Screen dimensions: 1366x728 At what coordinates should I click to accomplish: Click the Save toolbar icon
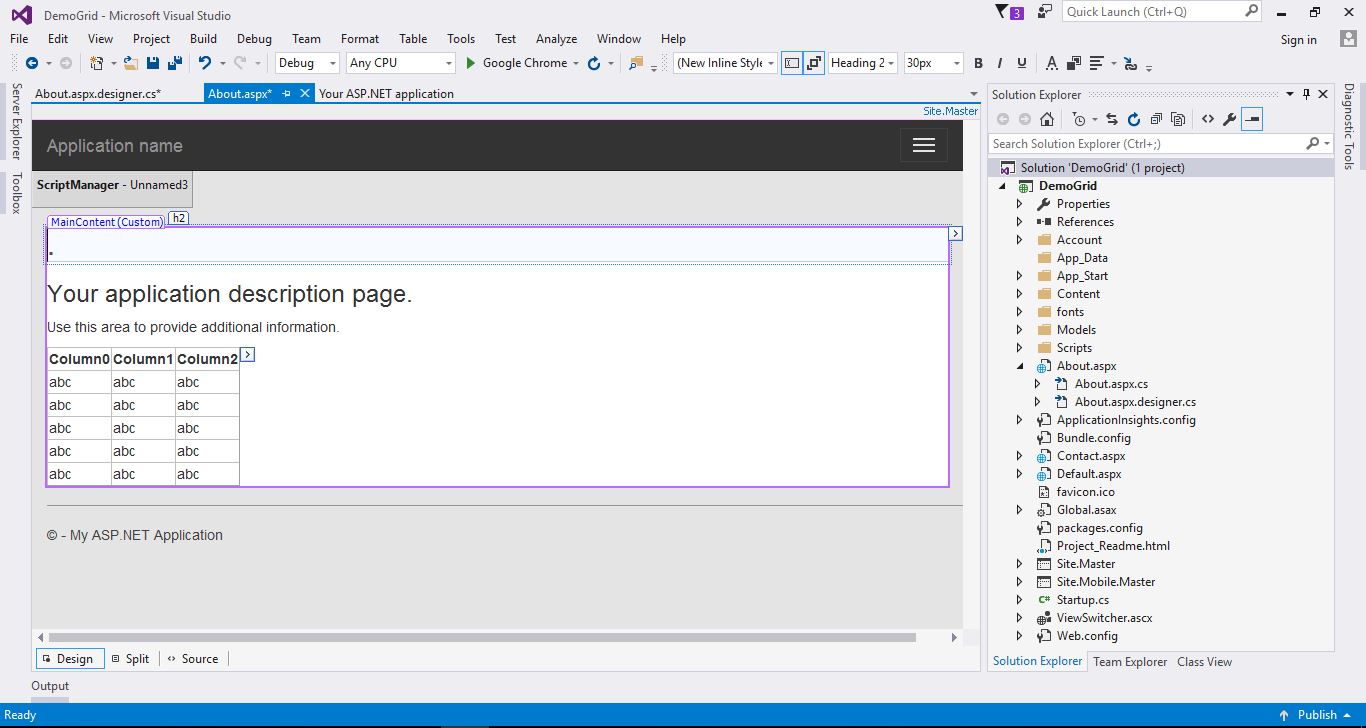pos(152,62)
